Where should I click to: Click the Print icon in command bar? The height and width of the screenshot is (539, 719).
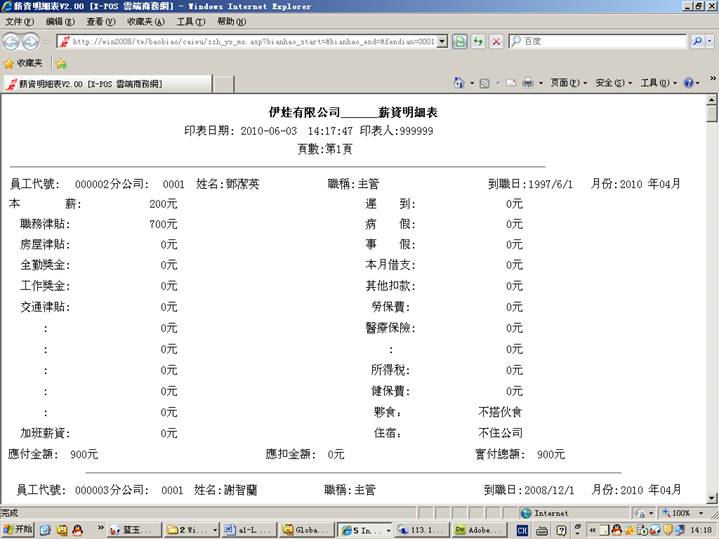click(527, 83)
